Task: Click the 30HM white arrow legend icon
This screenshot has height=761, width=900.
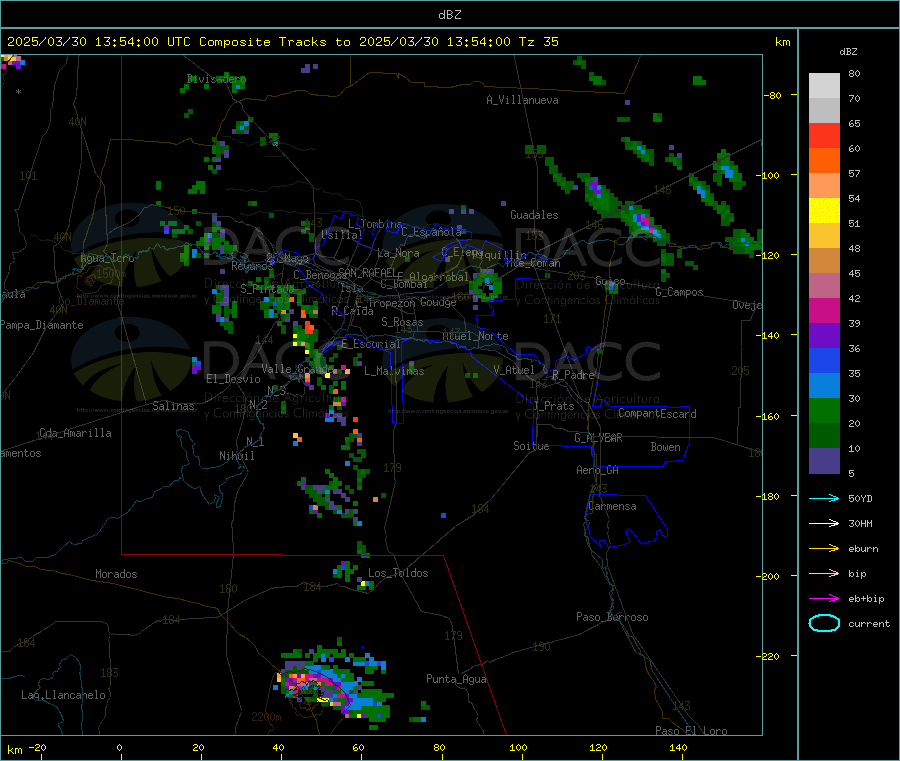Action: pos(824,523)
